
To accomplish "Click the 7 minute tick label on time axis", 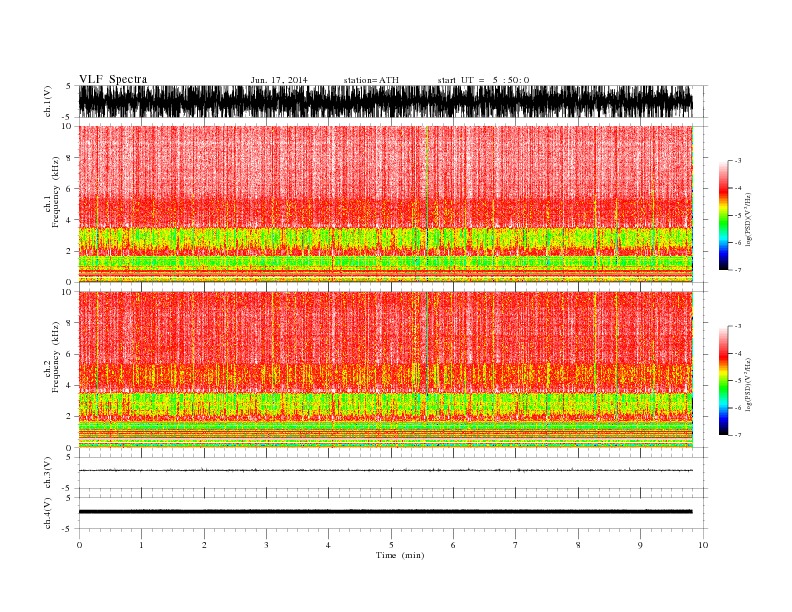I will point(516,545).
